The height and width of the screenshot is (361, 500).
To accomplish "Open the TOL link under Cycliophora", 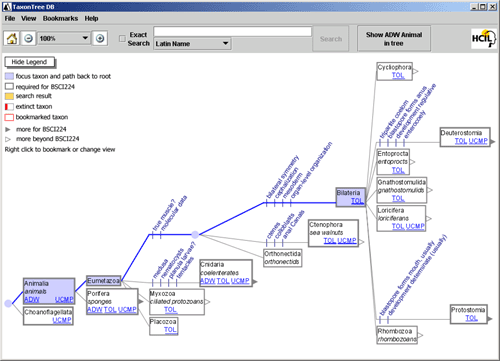I will click(x=398, y=75).
